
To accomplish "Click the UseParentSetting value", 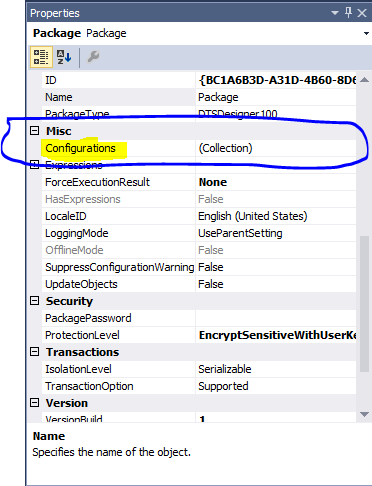I will click(x=240, y=233).
